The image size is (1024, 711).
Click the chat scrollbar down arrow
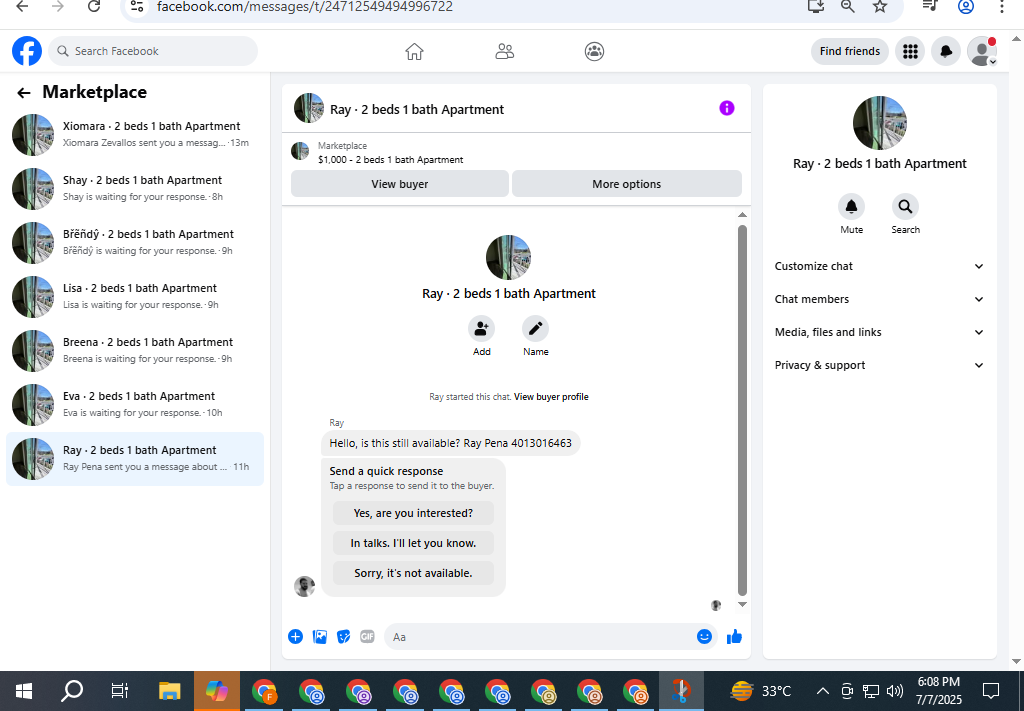(x=742, y=605)
